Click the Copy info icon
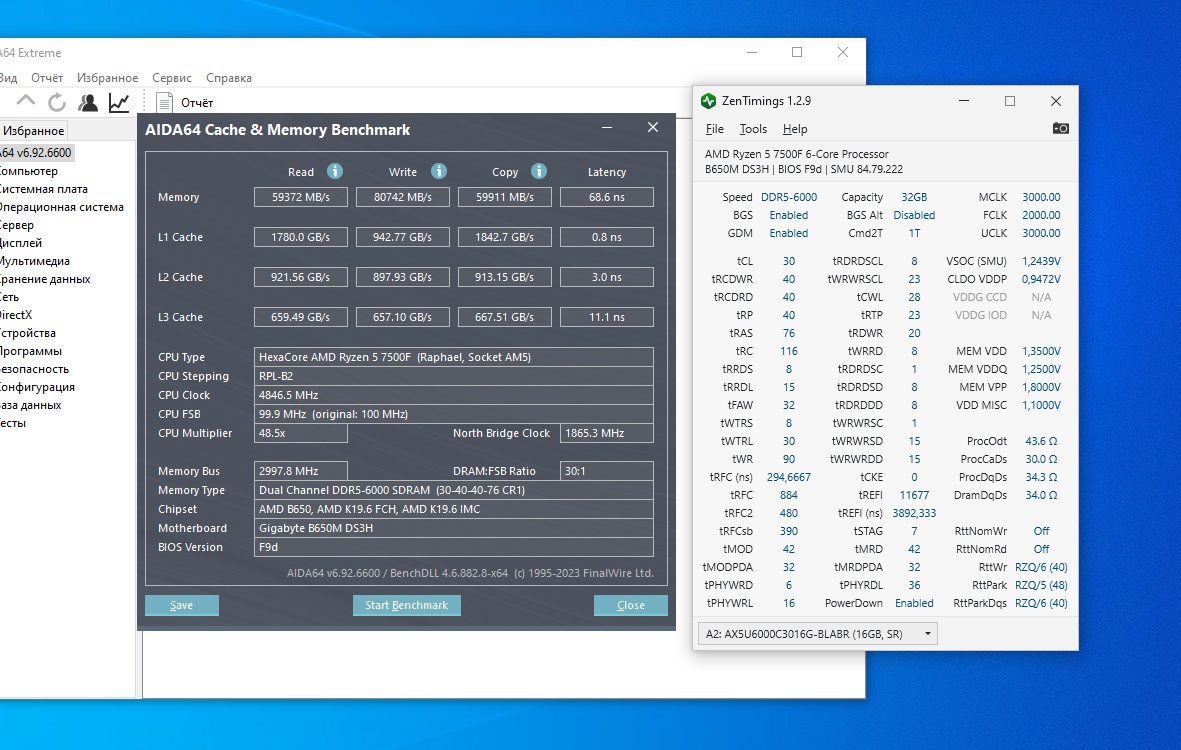Viewport: 1181px width, 750px height. pos(539,171)
